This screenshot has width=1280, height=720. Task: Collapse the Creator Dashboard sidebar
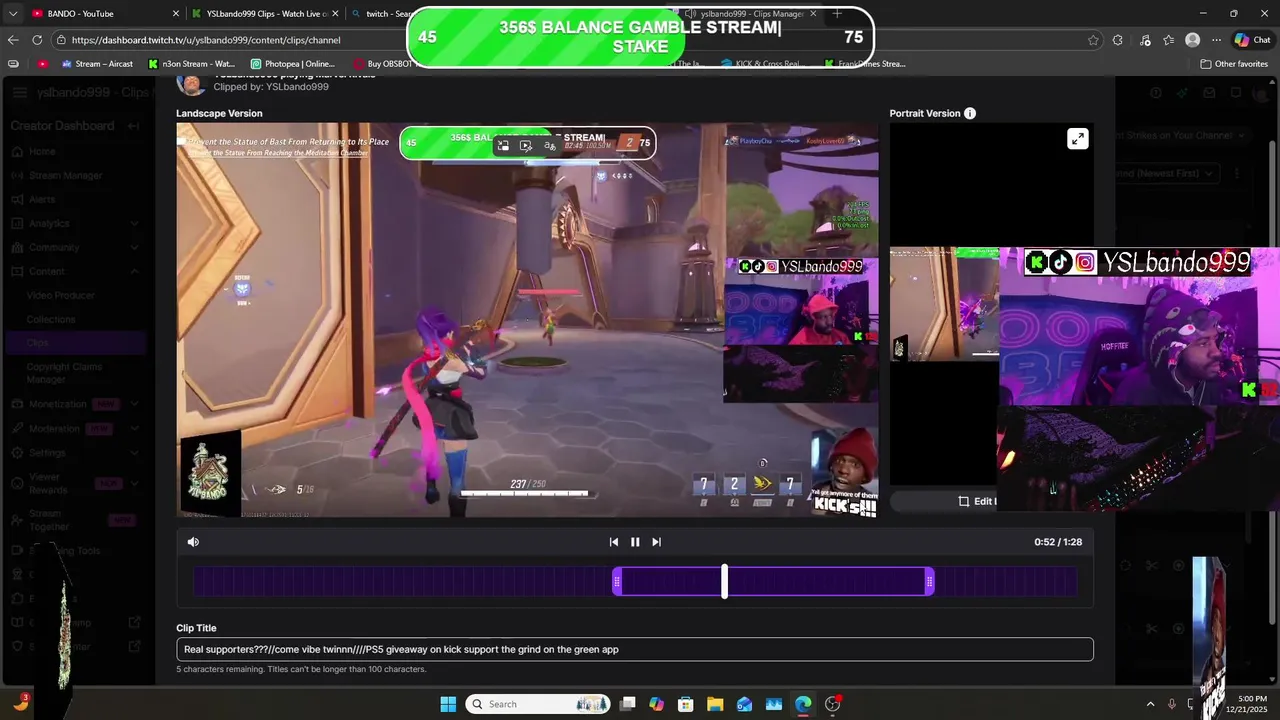point(133,126)
